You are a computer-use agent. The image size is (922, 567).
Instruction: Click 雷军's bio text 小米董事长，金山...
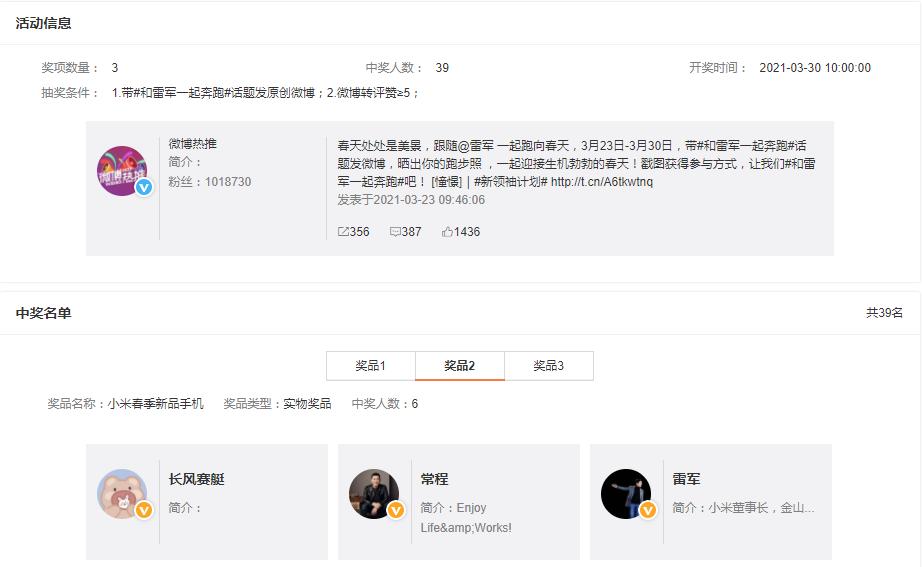click(761, 508)
